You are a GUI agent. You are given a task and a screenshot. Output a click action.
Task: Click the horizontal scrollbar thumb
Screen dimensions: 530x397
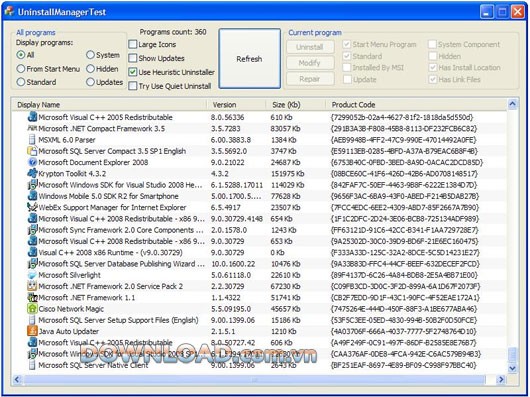pyautogui.click(x=254, y=379)
